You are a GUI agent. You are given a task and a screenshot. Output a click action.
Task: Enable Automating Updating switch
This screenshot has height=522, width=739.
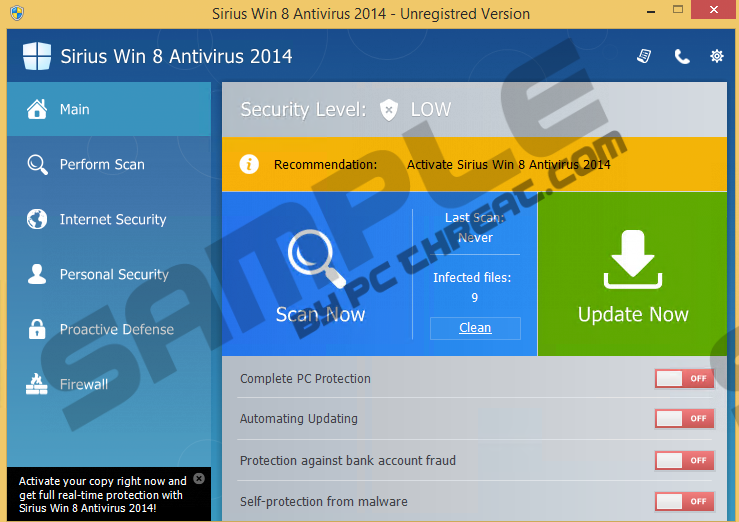[685, 418]
